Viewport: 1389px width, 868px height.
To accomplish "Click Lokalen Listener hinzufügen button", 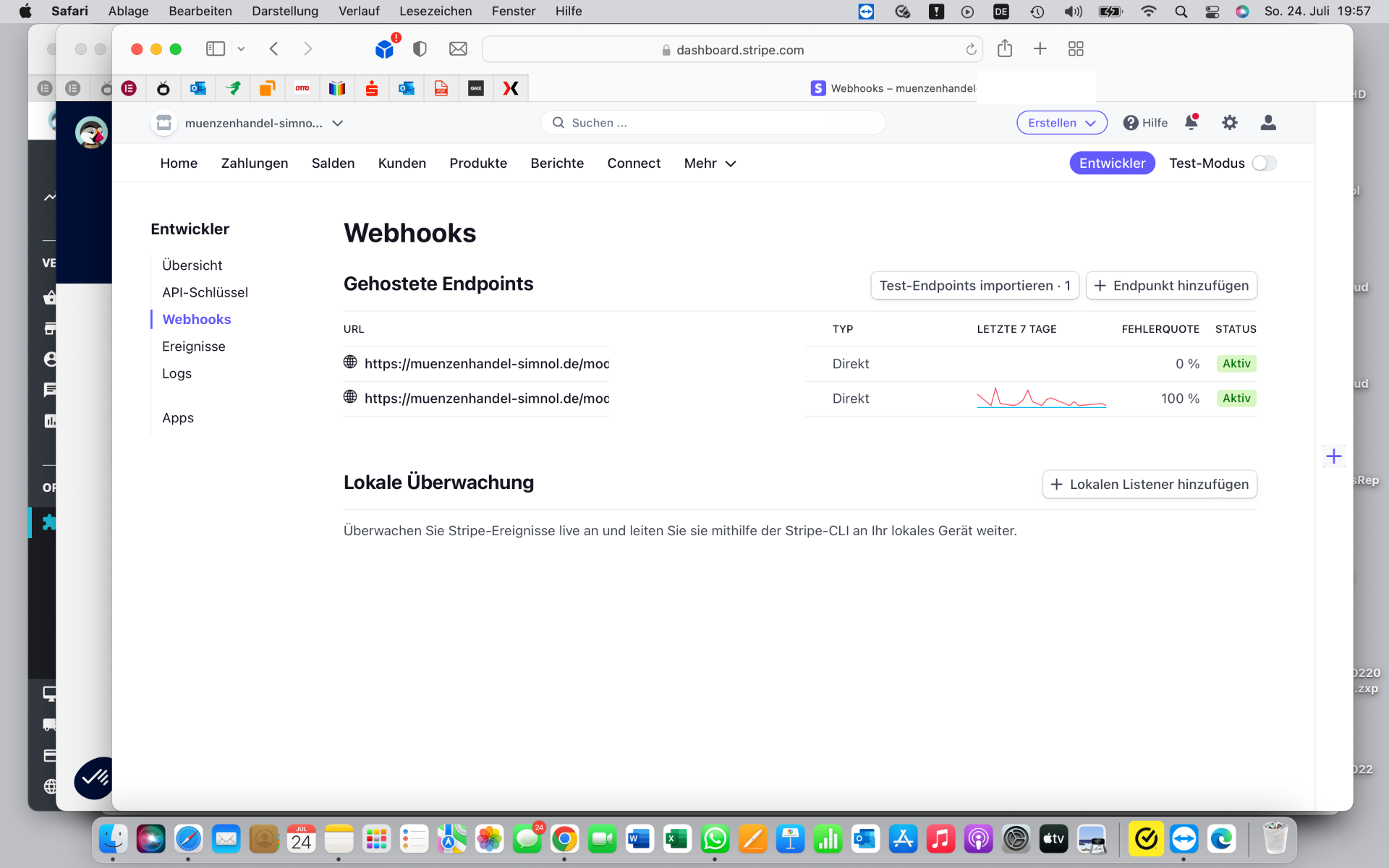I will click(1149, 485).
